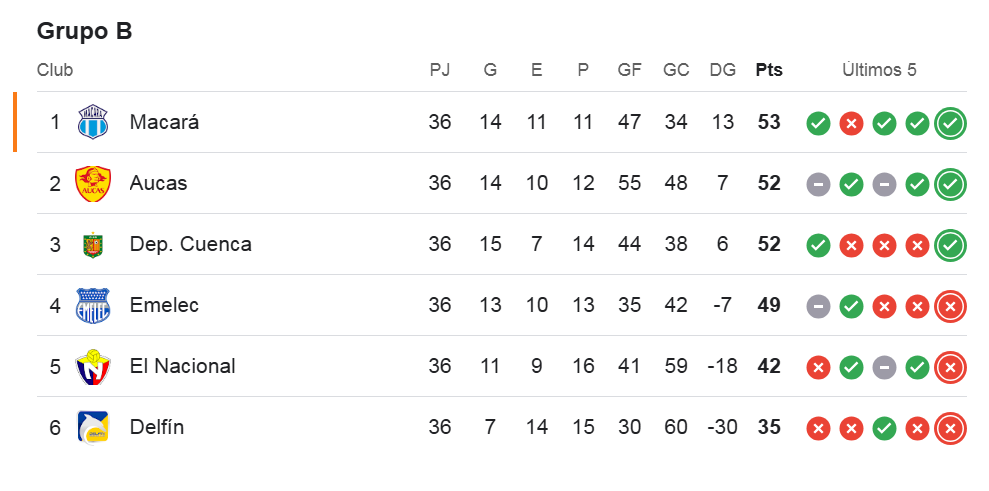Image resolution: width=989 pixels, height=491 pixels.
Task: Click the Emelec club crest icon
Action: click(x=93, y=306)
